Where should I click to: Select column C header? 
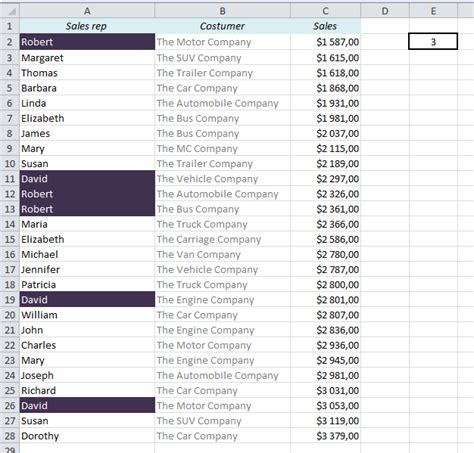(x=326, y=11)
